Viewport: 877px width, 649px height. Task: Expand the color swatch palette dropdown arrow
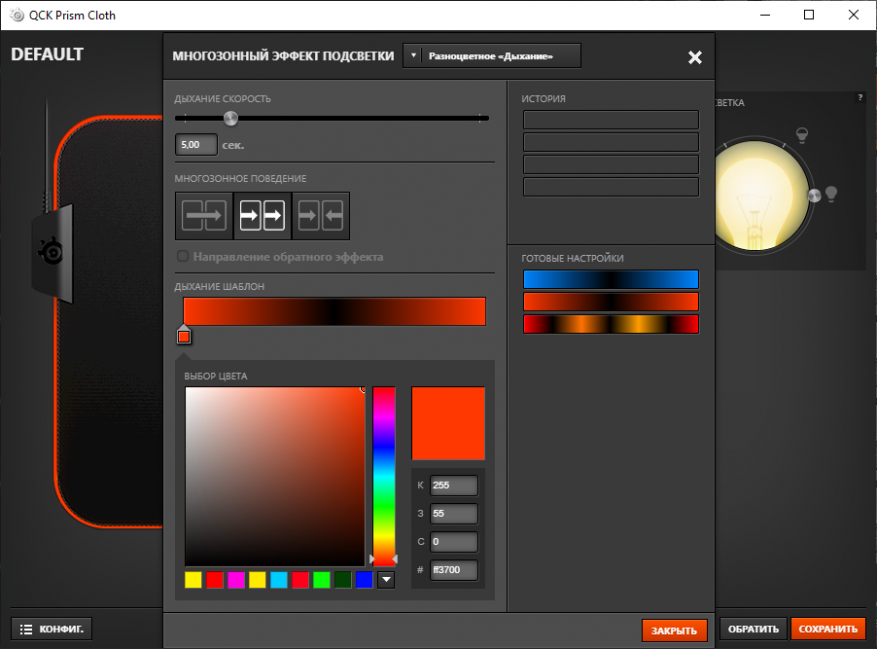(386, 580)
